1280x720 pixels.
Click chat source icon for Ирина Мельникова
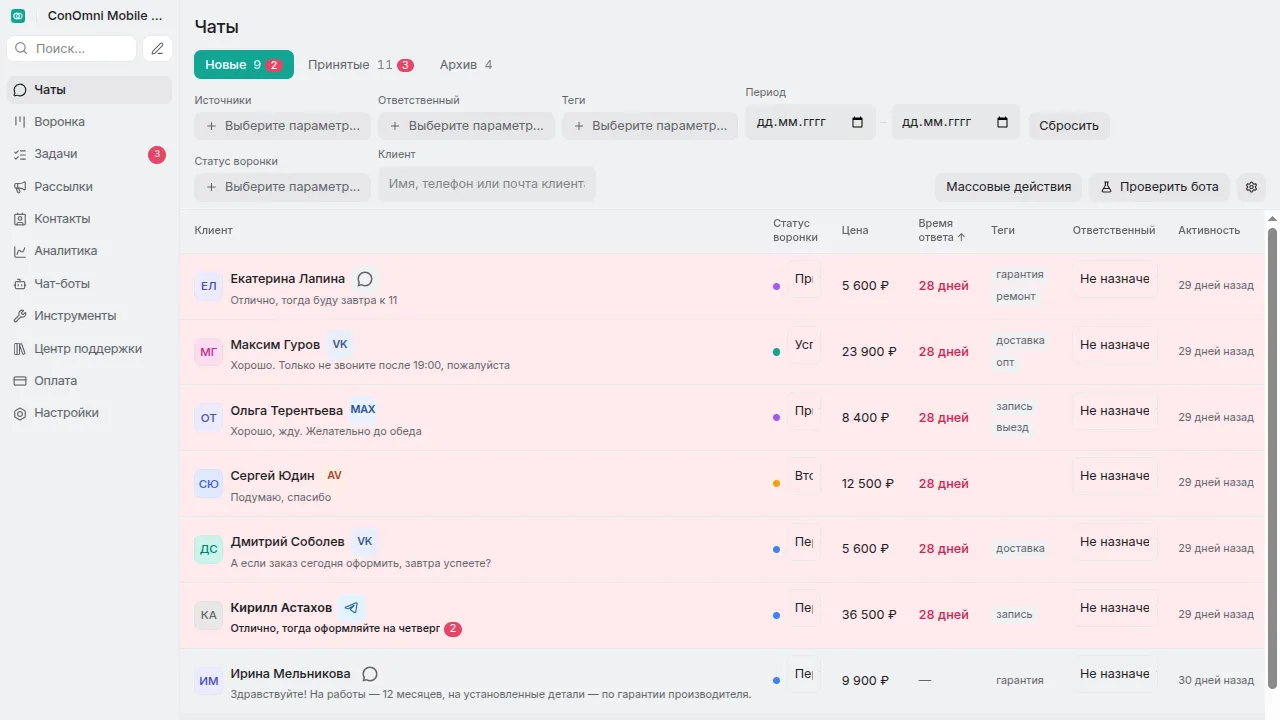(370, 674)
